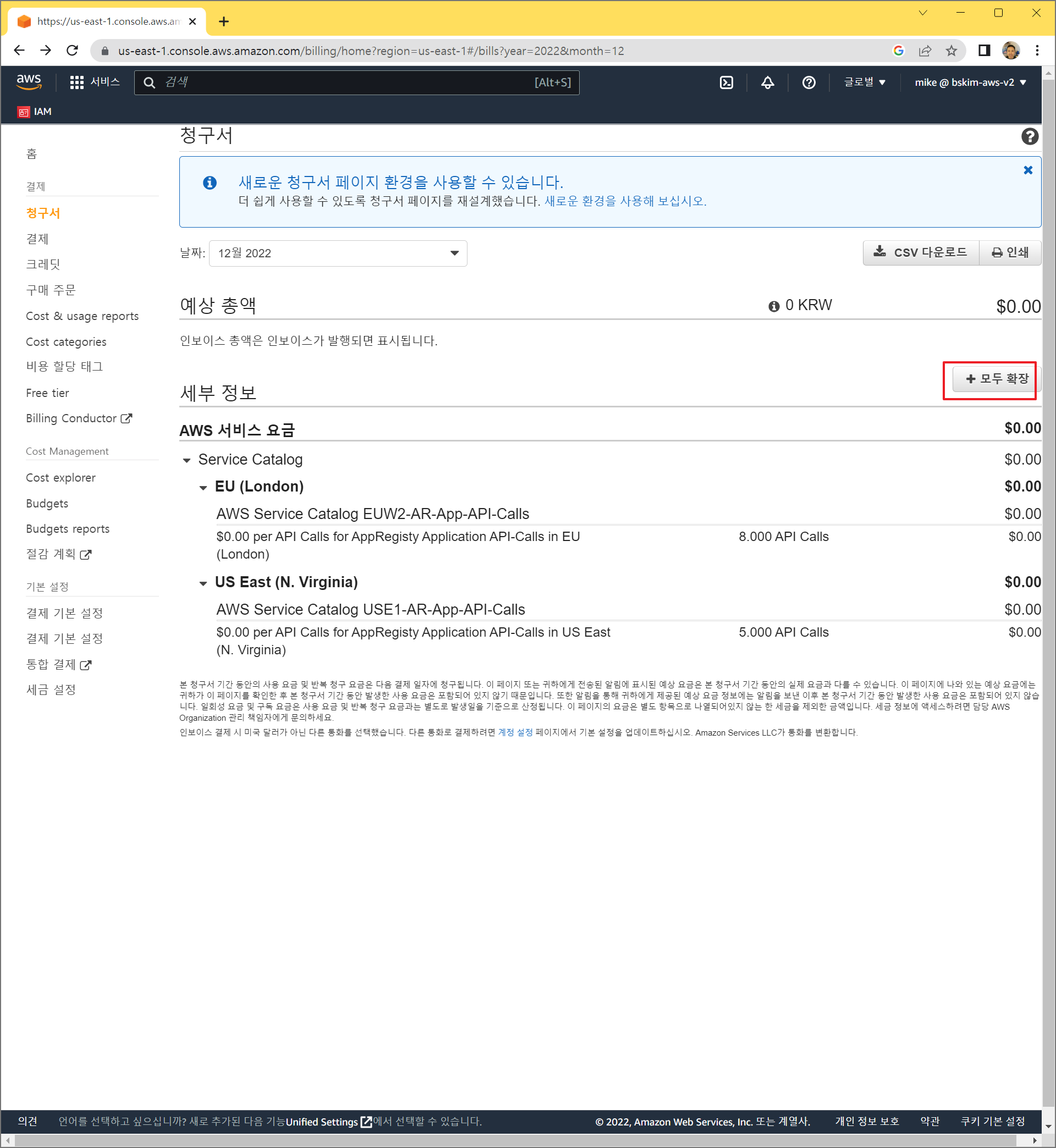Open 크레딧 in the sidebar
Screen dimensions: 1056x1148
[x=43, y=264]
